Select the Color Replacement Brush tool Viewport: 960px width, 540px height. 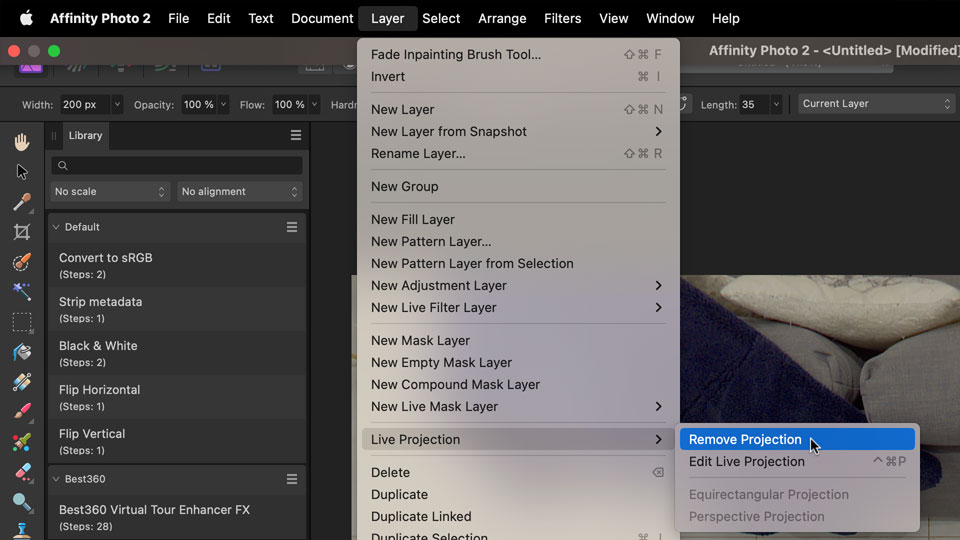(x=22, y=442)
